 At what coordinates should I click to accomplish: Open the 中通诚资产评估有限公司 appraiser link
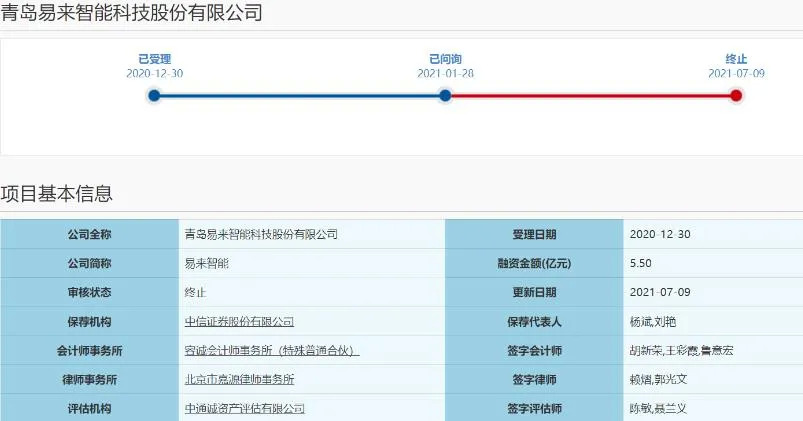coord(244,408)
